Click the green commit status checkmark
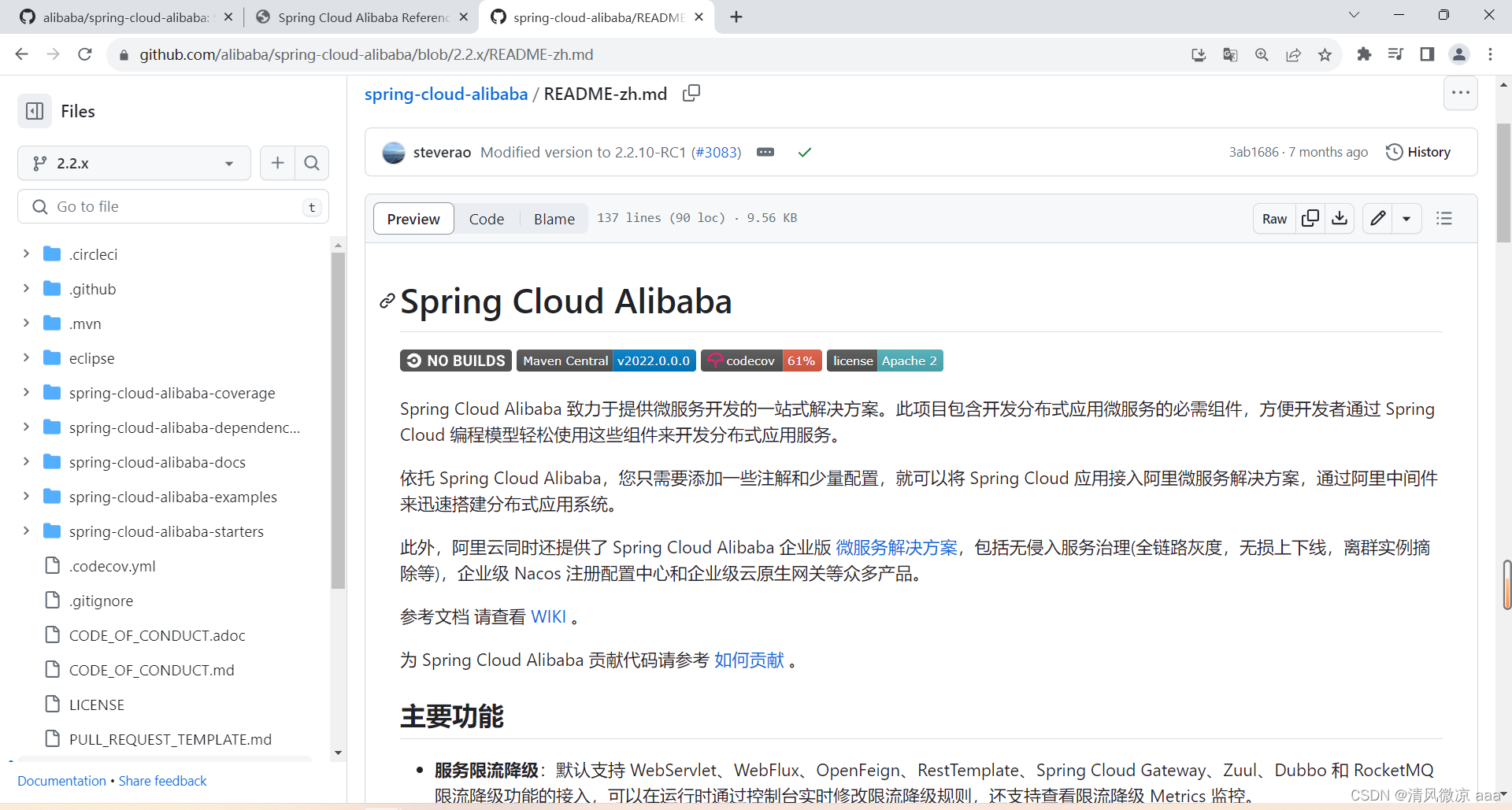The image size is (1512, 810). point(804,152)
